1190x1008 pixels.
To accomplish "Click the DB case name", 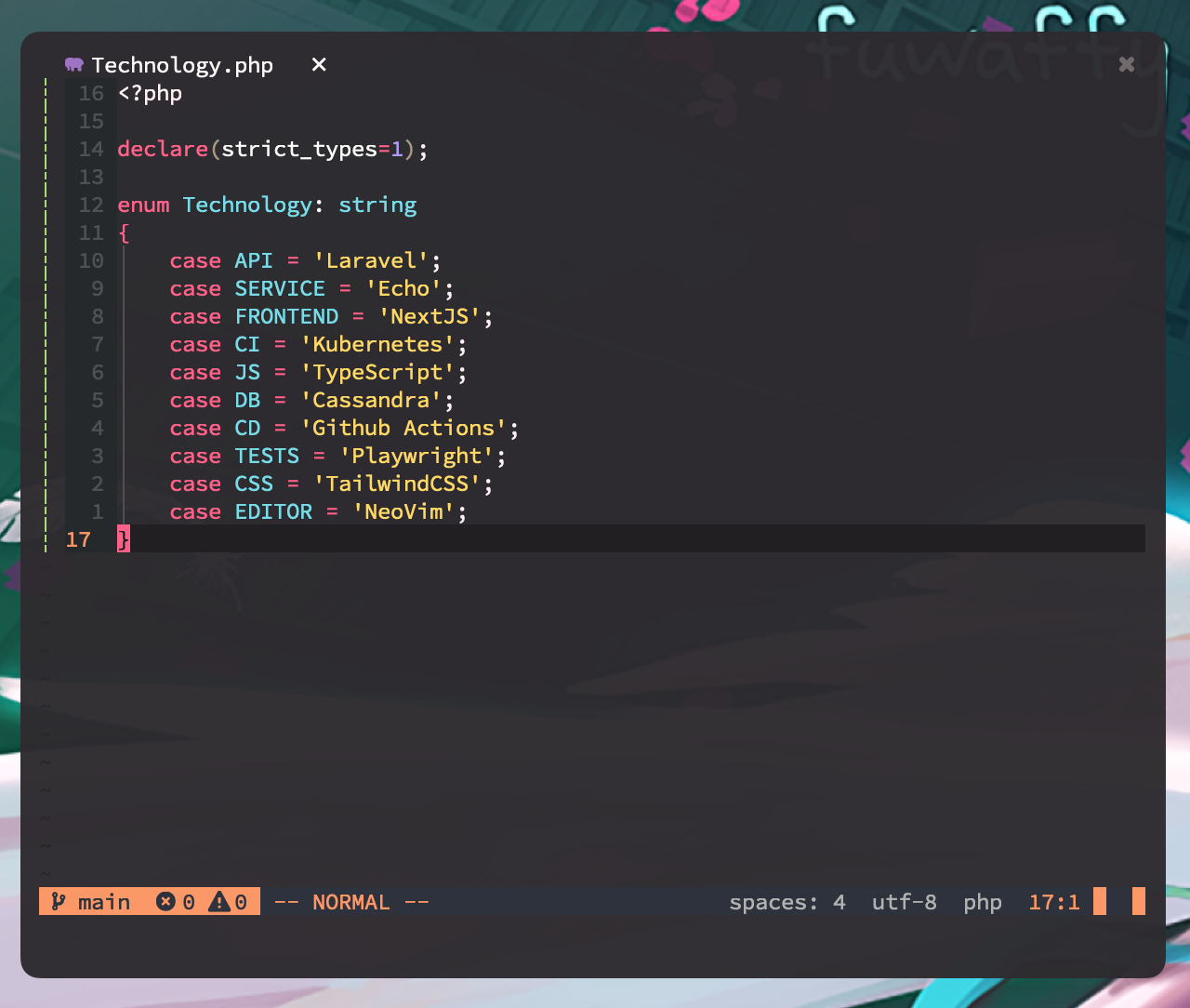I will 247,400.
